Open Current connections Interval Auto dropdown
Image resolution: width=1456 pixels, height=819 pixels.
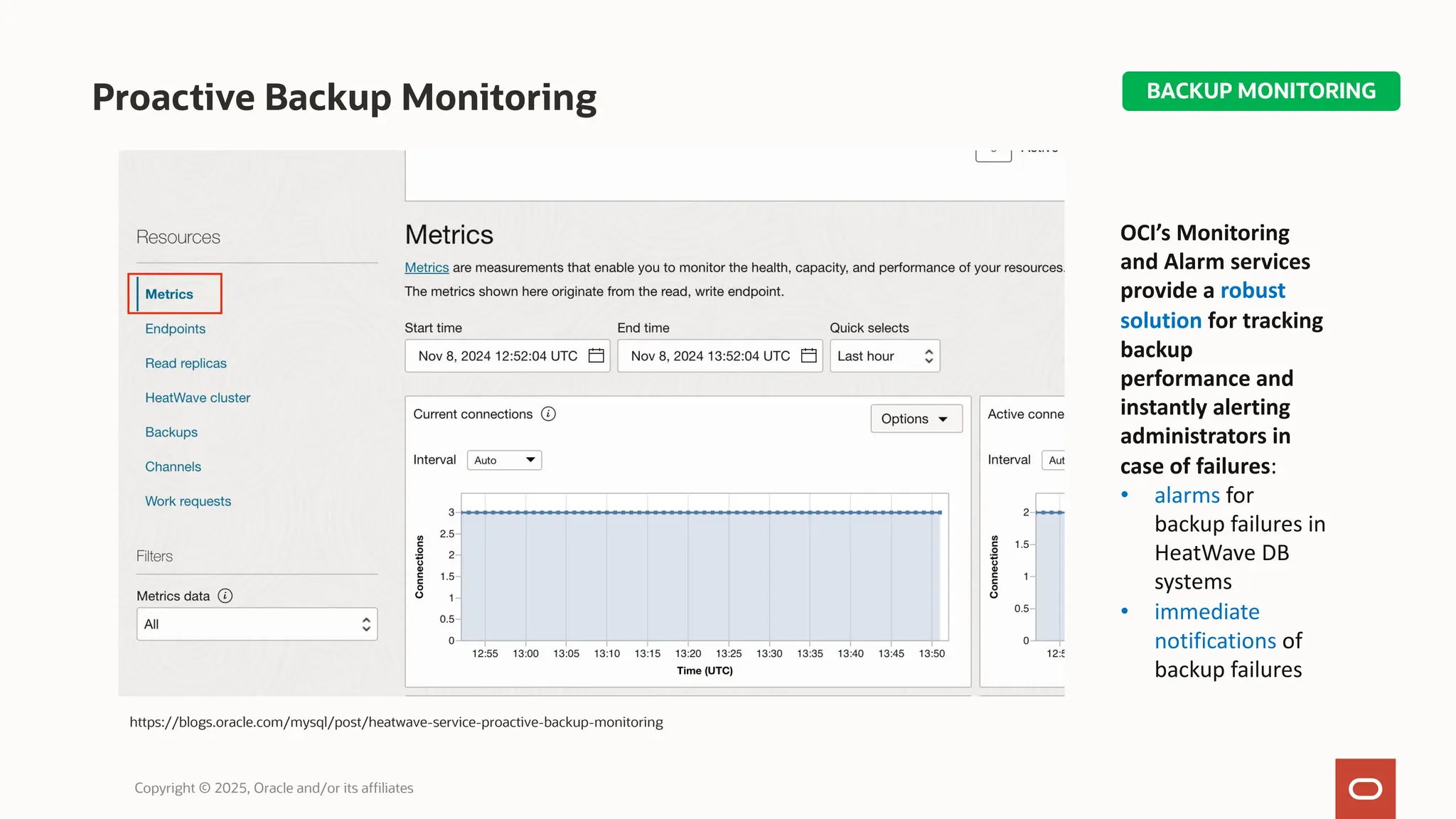[x=504, y=460]
